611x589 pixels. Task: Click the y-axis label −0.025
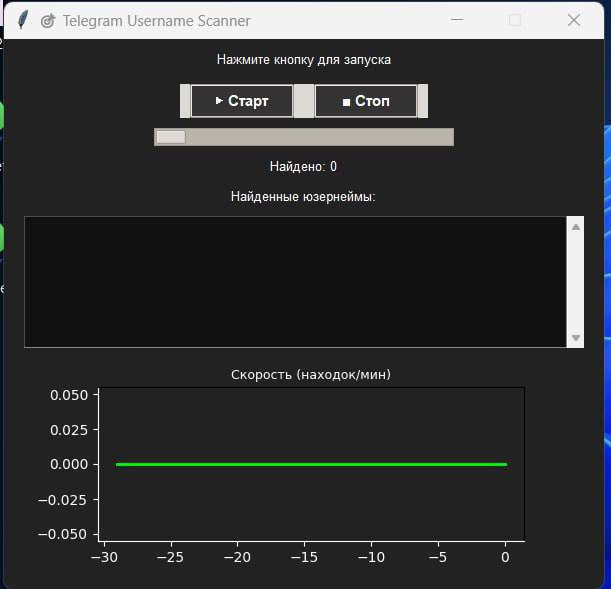tap(63, 500)
